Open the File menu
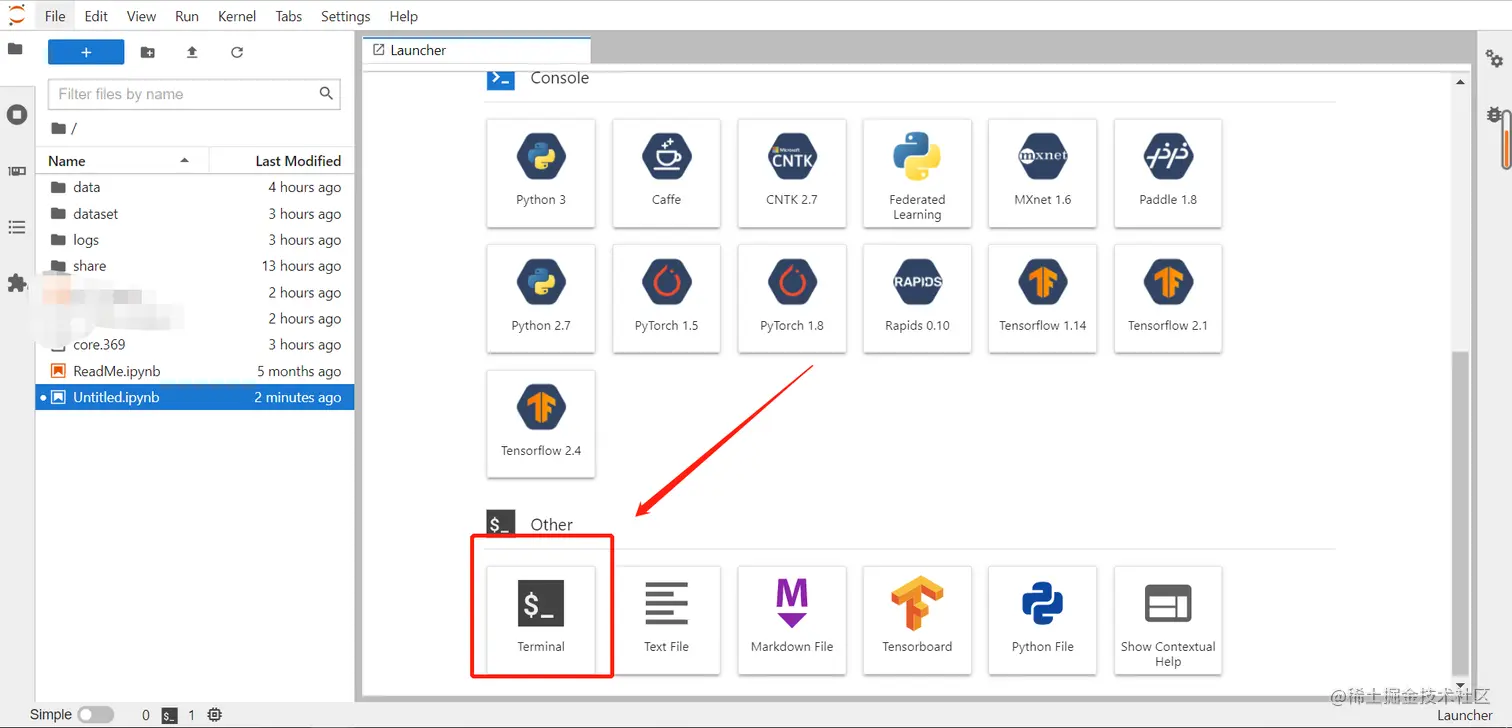 55,16
